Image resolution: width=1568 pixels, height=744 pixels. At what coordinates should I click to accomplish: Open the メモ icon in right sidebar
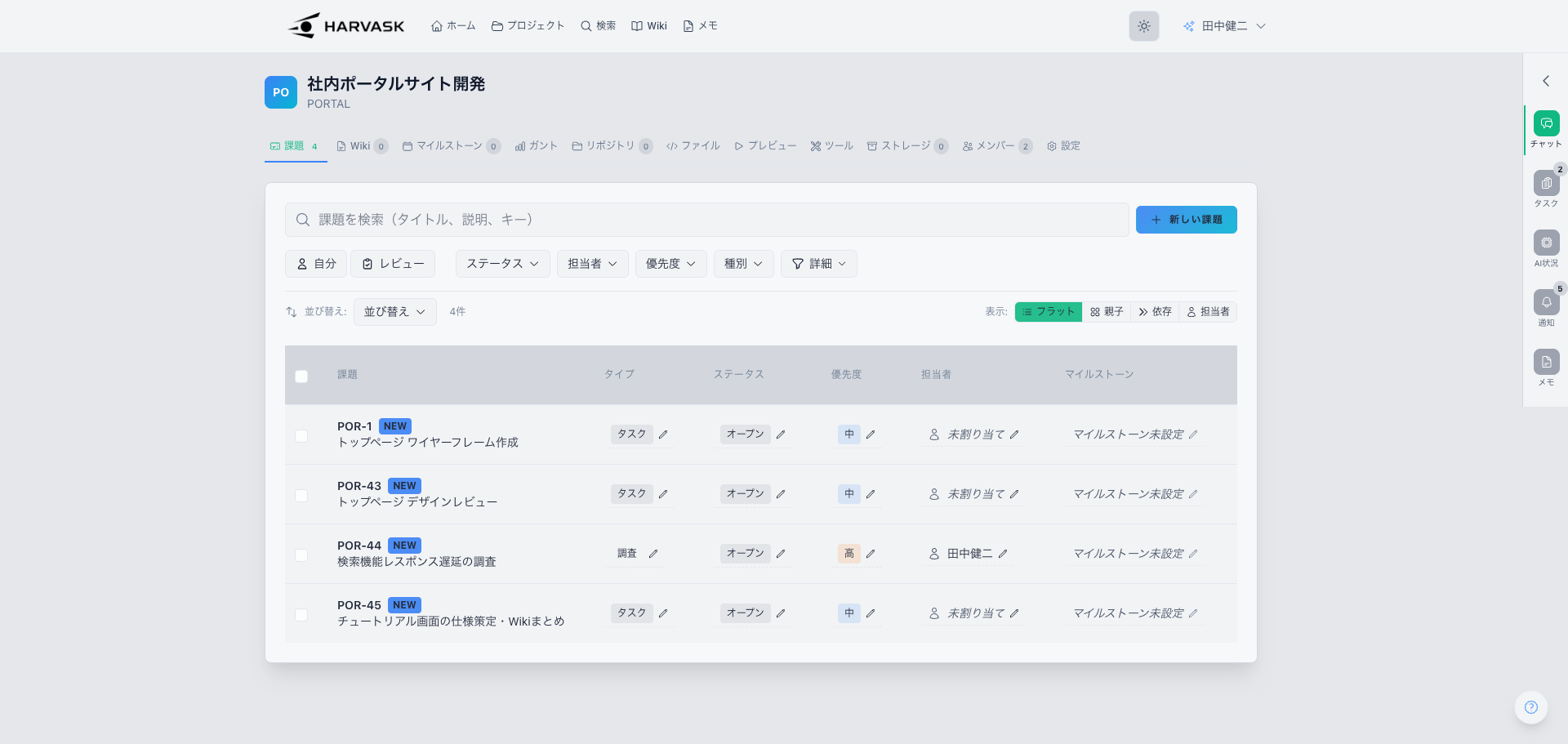click(x=1546, y=363)
